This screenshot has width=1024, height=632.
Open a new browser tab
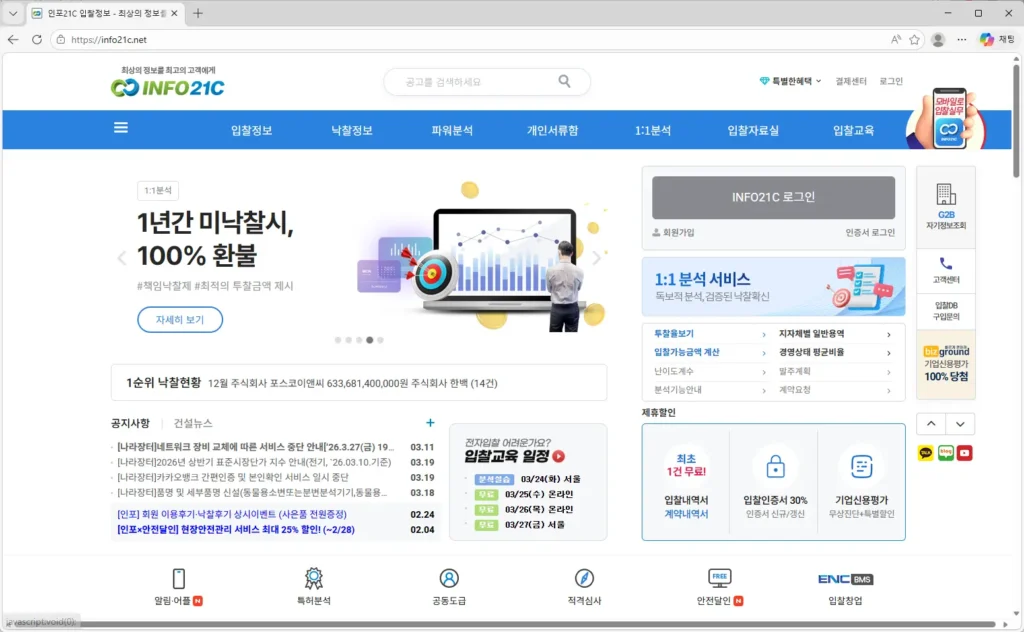pyautogui.click(x=198, y=13)
